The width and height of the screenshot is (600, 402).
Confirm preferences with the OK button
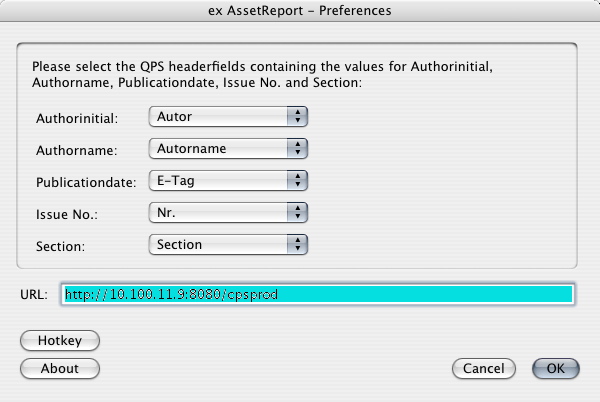(x=555, y=368)
